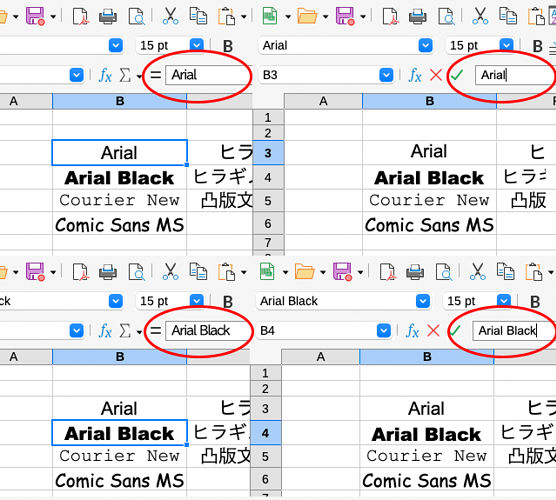Toggle Bold in the B4 editing window toolbar
556x500 pixels.
point(535,302)
